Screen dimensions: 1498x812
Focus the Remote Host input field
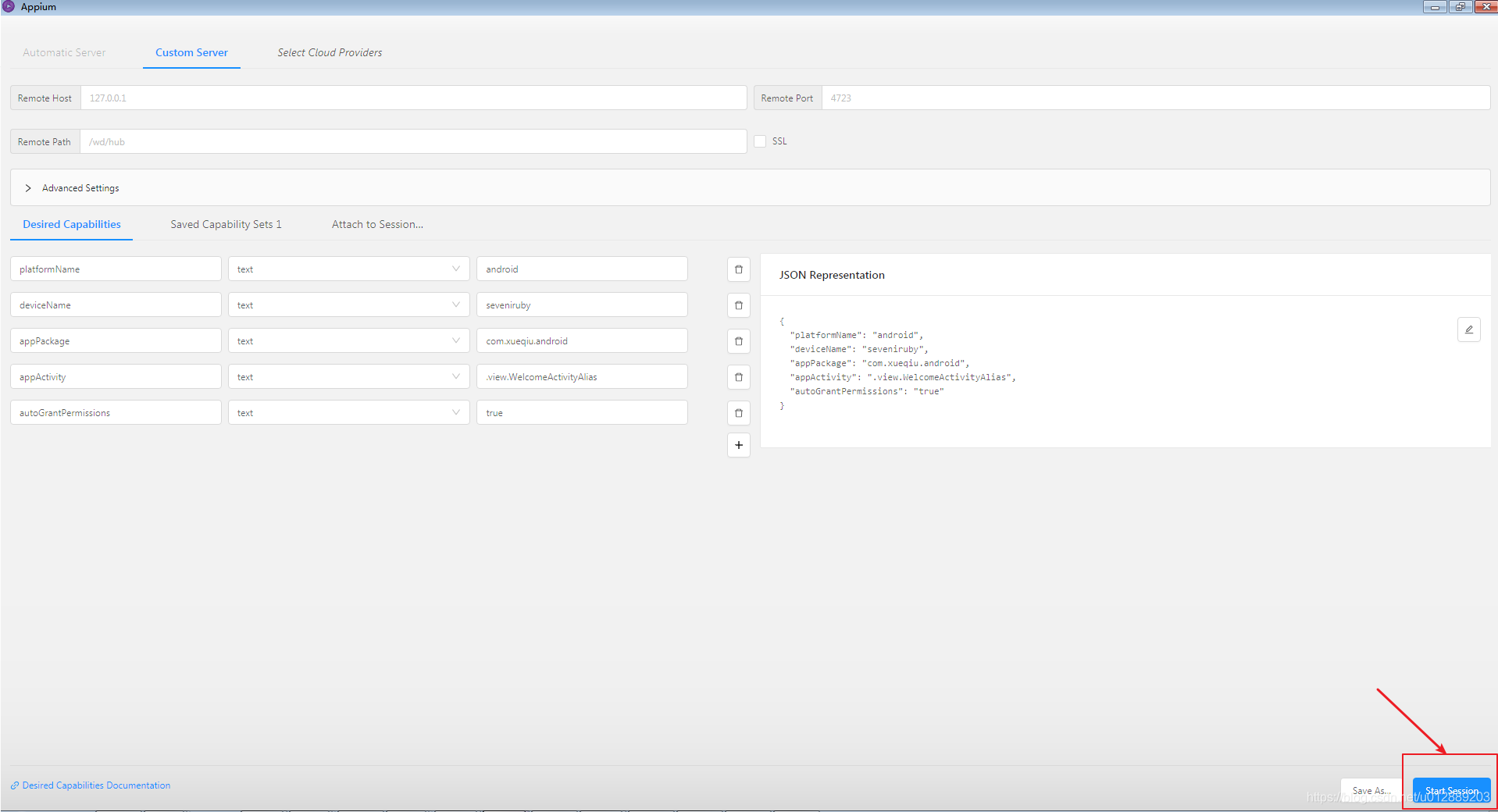[x=414, y=98]
